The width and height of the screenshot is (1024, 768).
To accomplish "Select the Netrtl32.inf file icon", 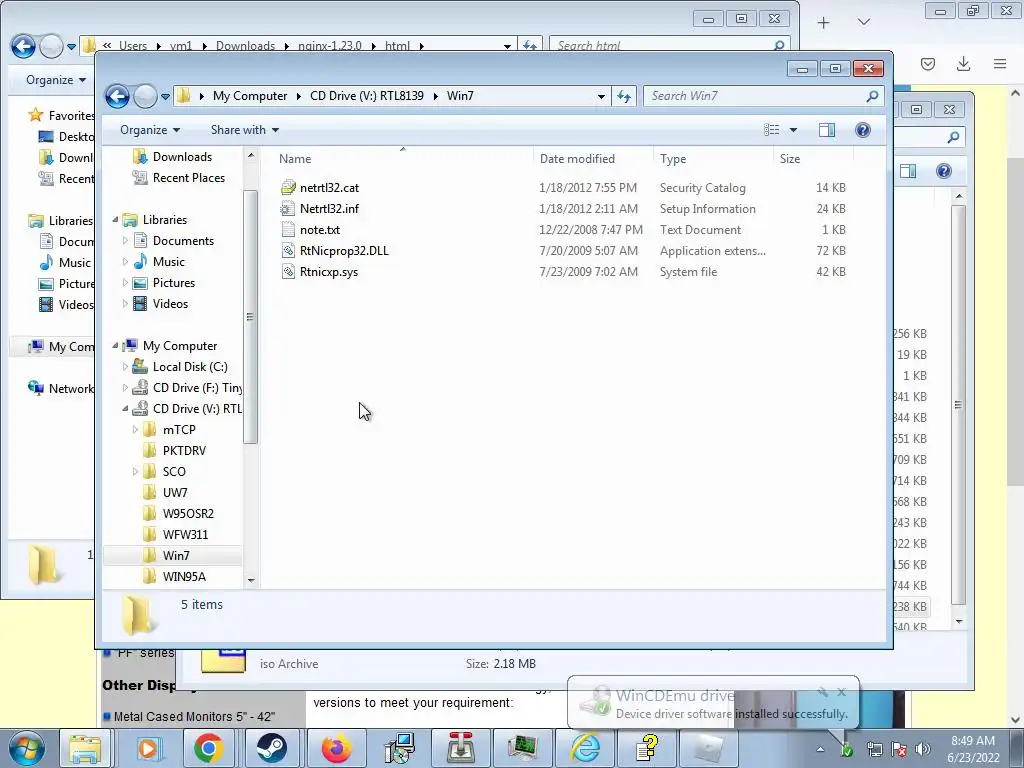I will point(288,208).
